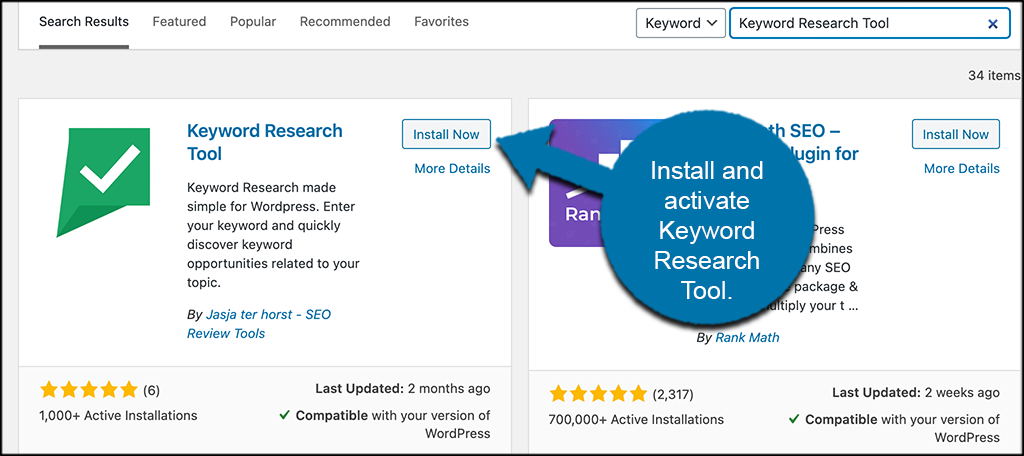Click the green checkmark Keyword Research Tool icon
Screen dimensions: 1024x456
point(103,182)
